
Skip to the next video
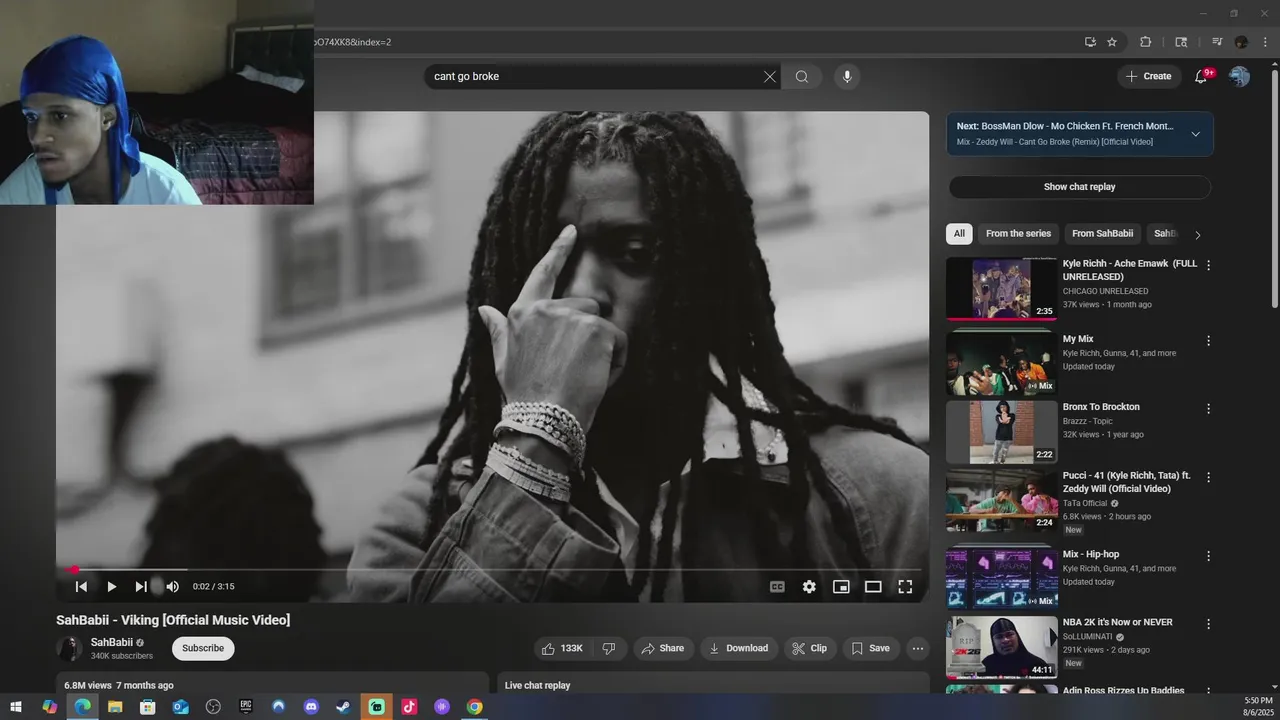pos(141,587)
